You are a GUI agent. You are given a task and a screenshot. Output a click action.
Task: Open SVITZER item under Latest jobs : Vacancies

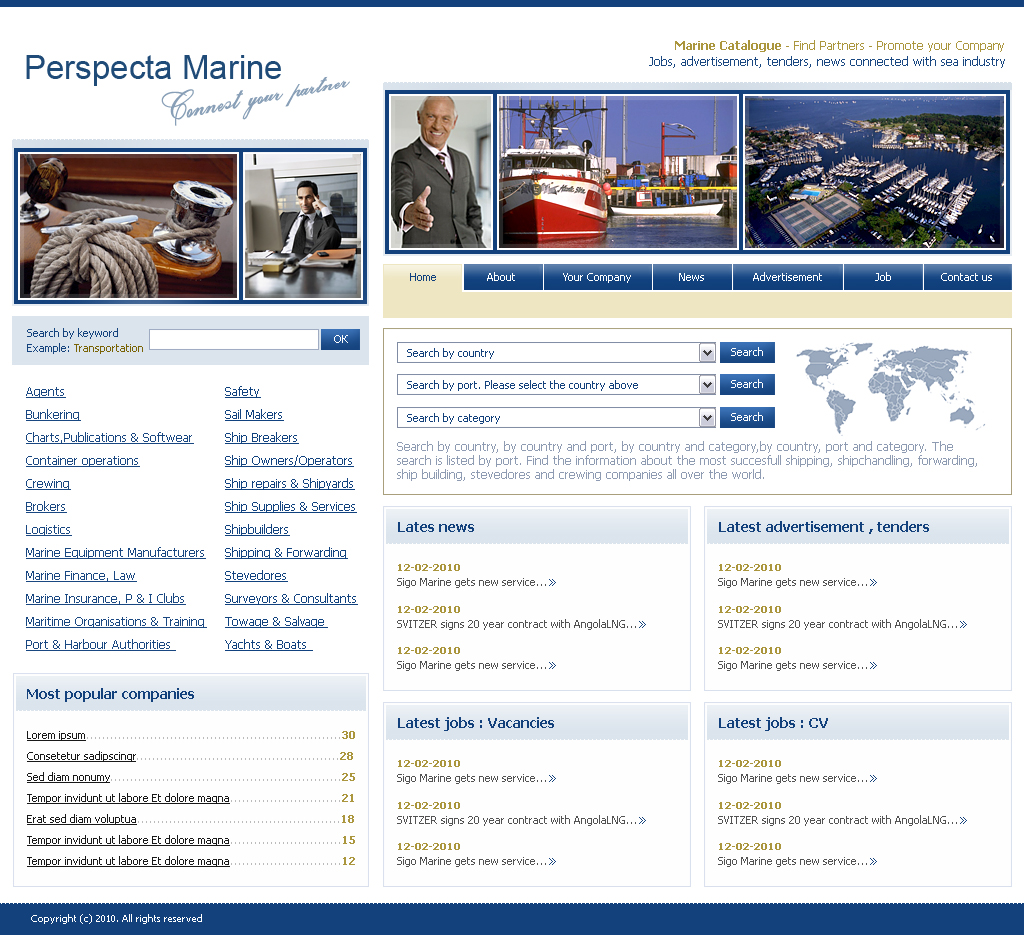(521, 820)
